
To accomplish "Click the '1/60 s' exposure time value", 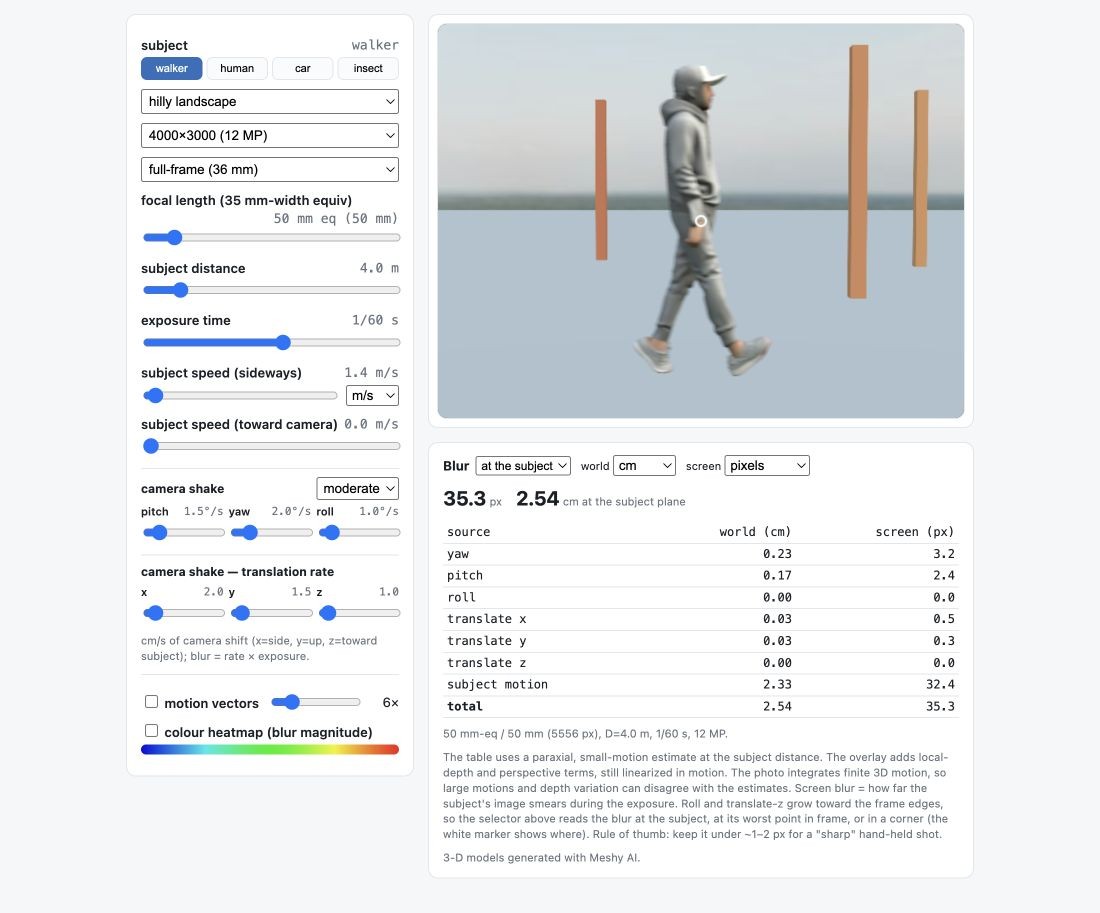I will pyautogui.click(x=375, y=320).
